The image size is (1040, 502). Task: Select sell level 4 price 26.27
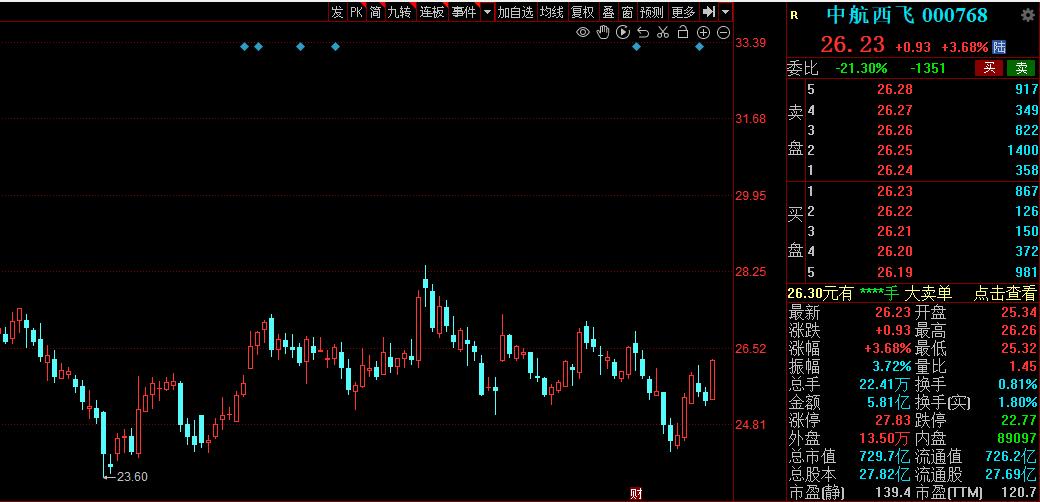[x=894, y=110]
